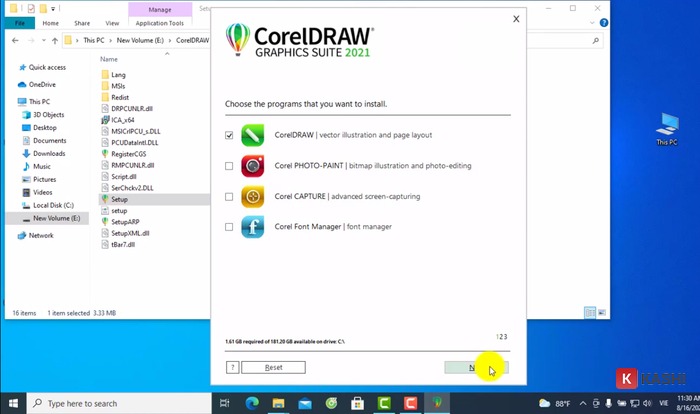Open the Home ribbon tab
Screen dimensions: 700x414
coord(50,23)
